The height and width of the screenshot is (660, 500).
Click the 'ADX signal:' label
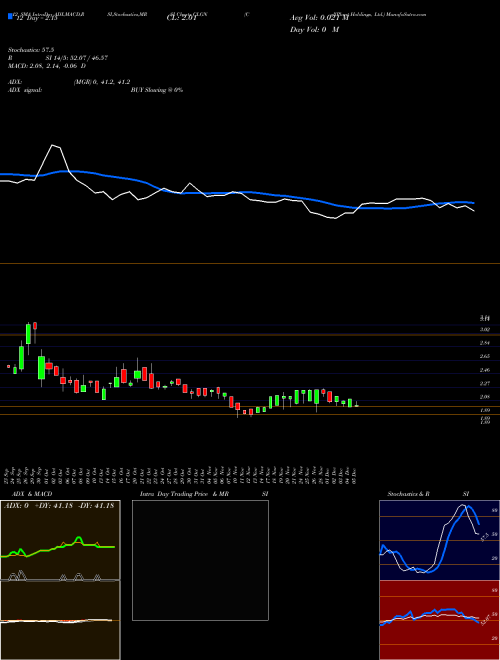pyautogui.click(x=25, y=90)
